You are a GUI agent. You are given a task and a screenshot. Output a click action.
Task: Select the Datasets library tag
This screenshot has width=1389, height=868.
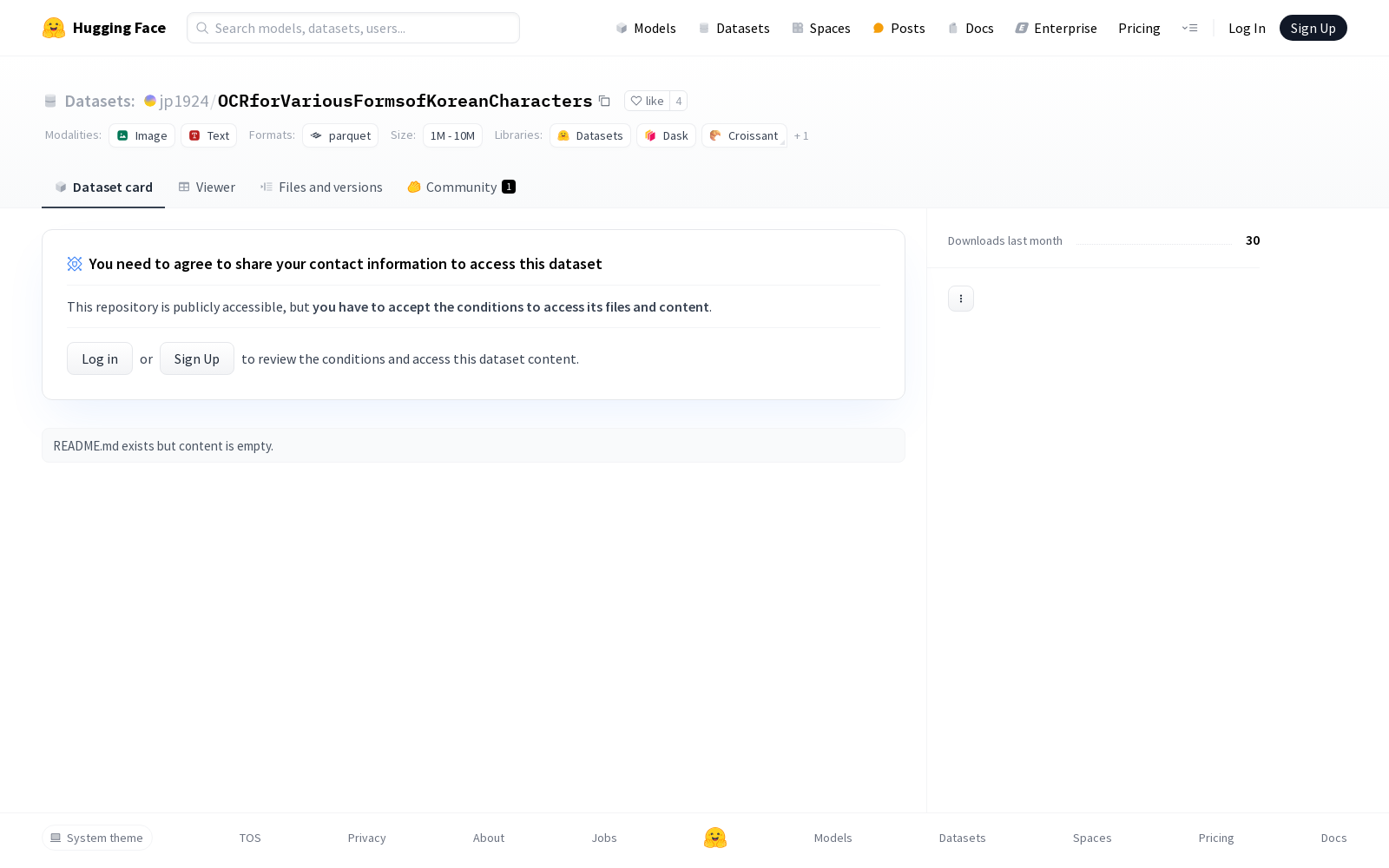(x=590, y=135)
